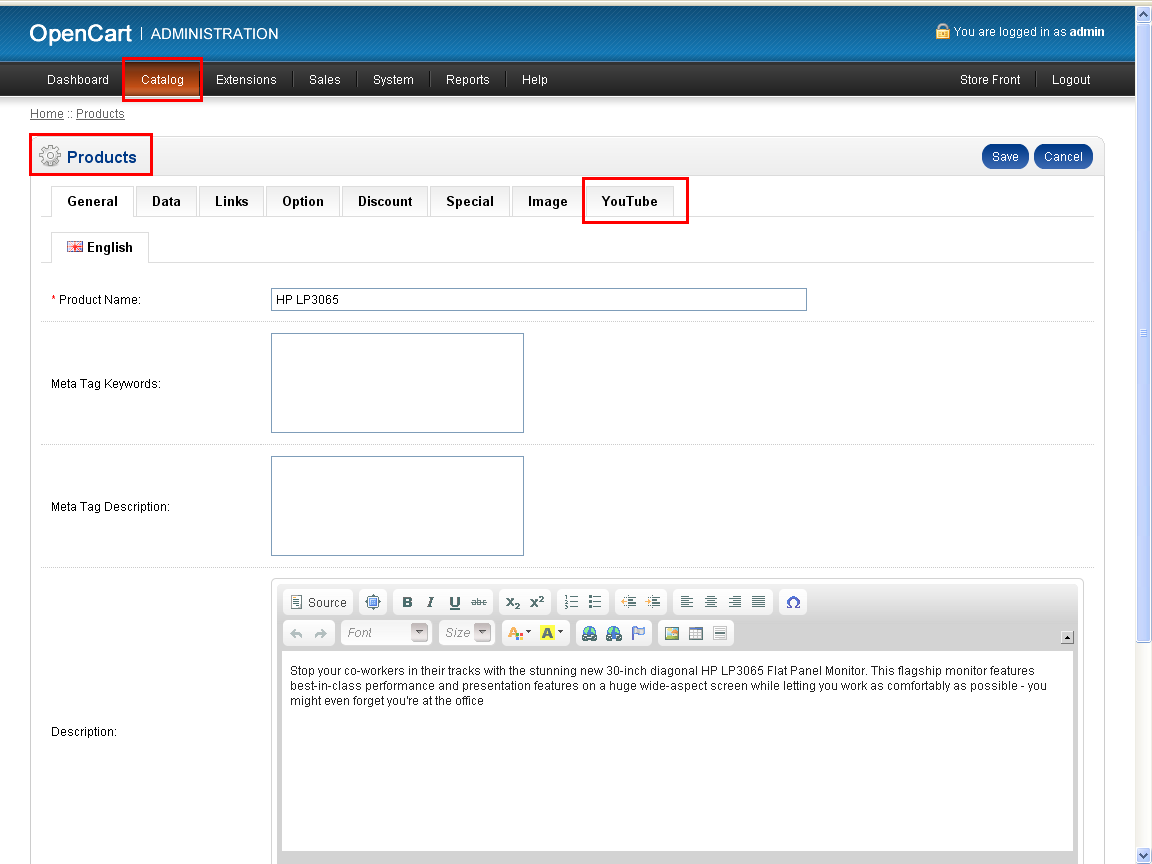
Task: Insert a table in the editor
Action: [x=696, y=633]
